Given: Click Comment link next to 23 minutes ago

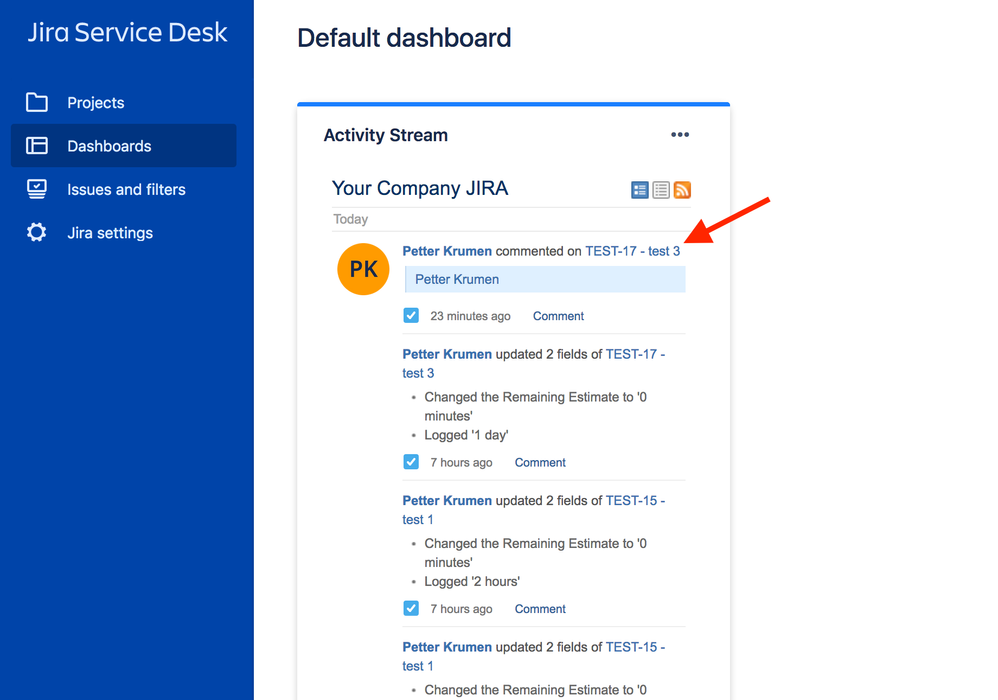Looking at the screenshot, I should tap(558, 316).
